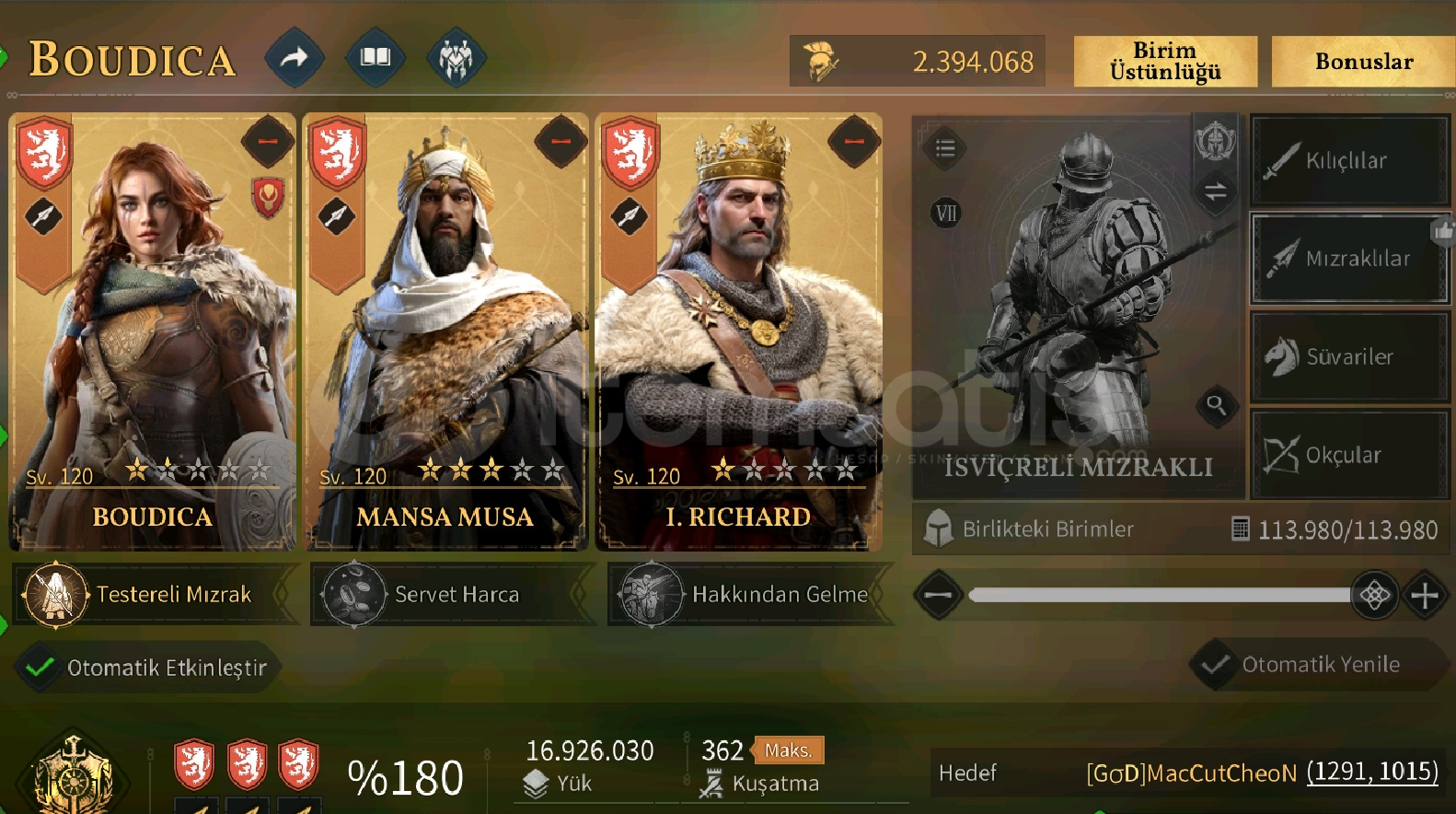Expand the Hakkından Gelme skill entry
Viewport: 1456px width, 814px height.
coord(750,594)
